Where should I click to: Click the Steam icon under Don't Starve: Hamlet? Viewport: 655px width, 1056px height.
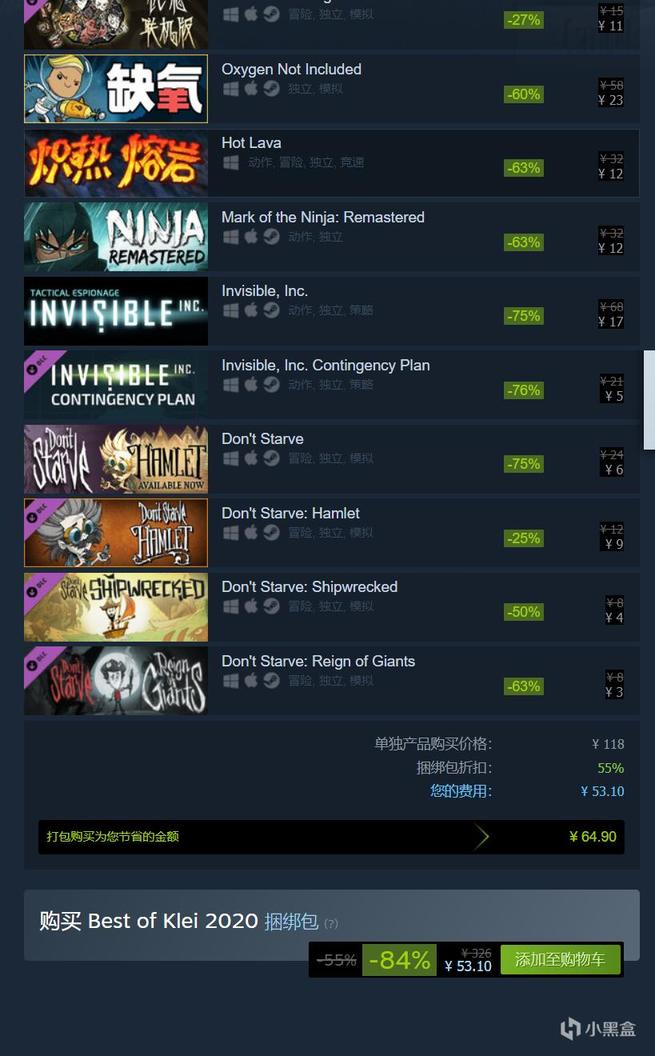pyautogui.click(x=271, y=533)
